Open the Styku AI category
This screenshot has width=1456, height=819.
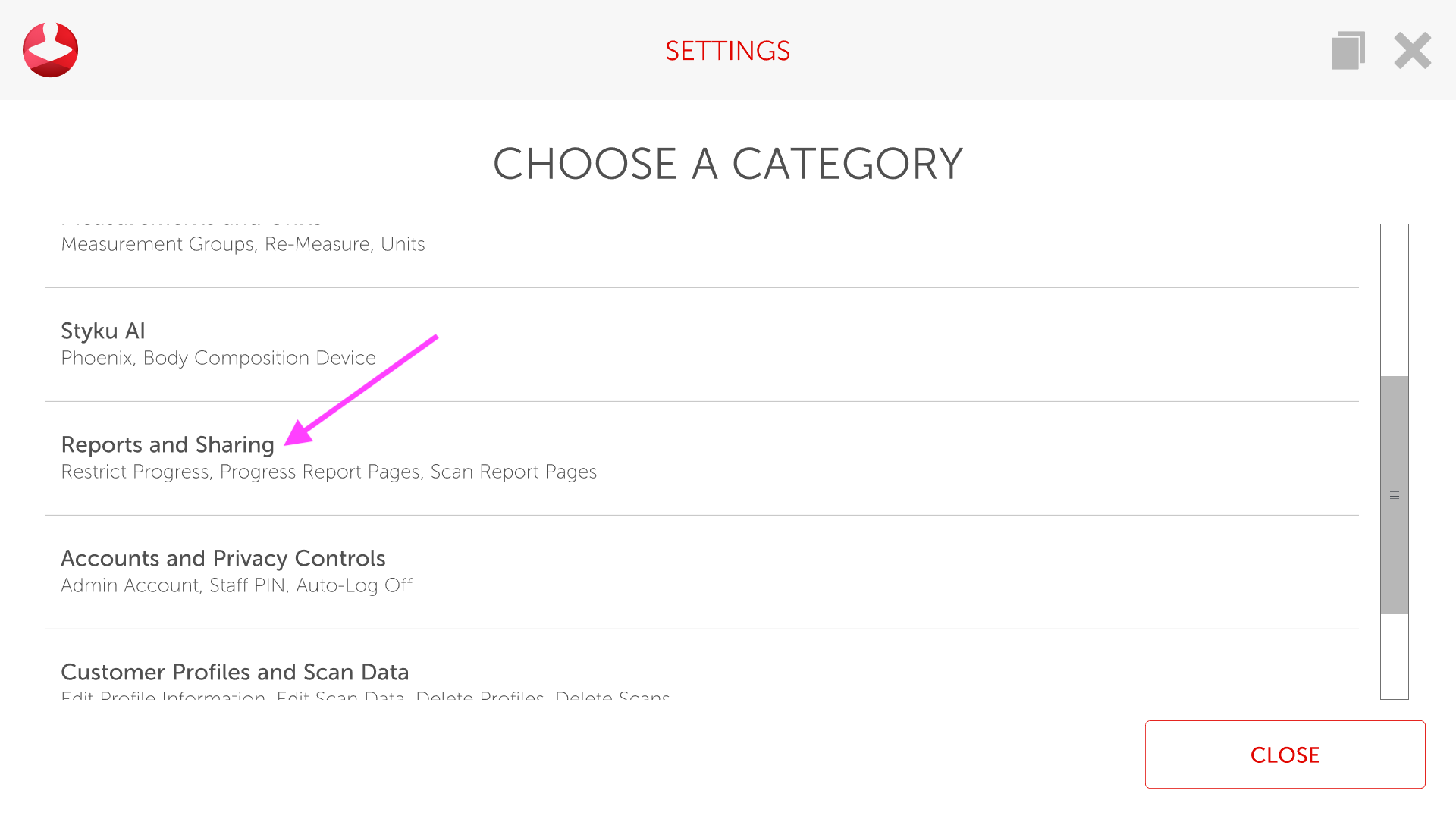103,331
